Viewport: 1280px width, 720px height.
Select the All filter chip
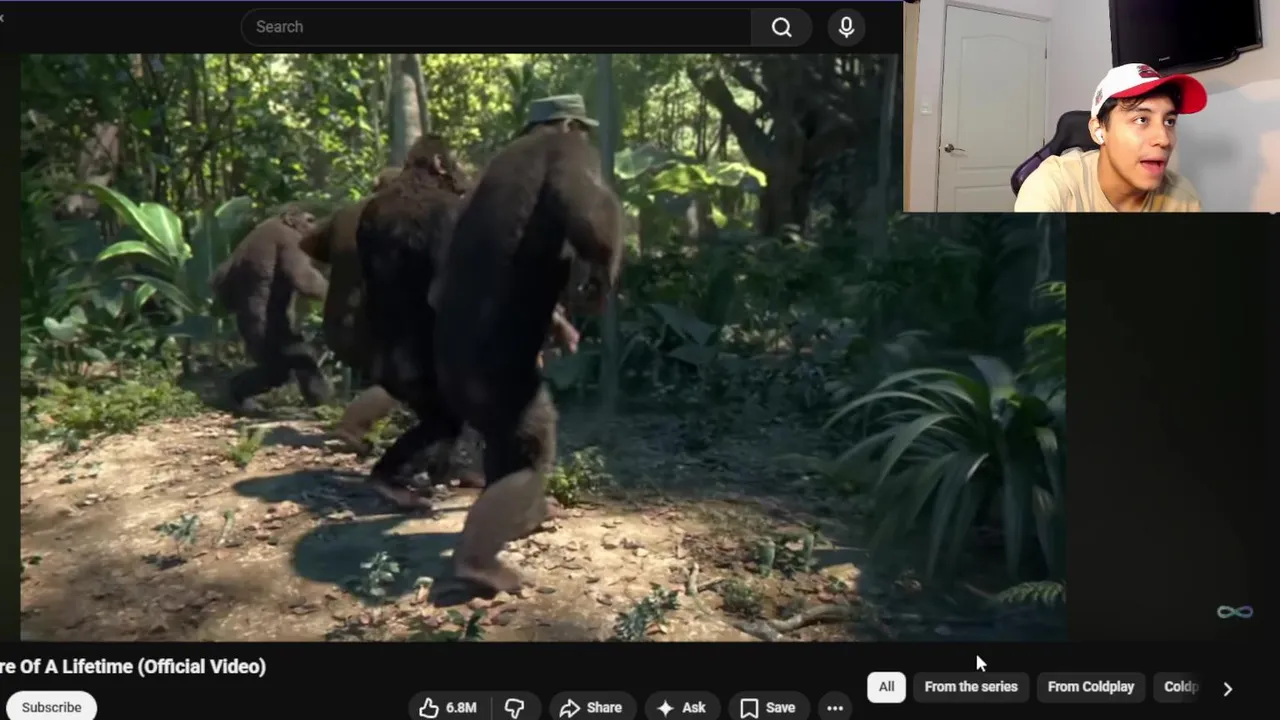pos(886,687)
